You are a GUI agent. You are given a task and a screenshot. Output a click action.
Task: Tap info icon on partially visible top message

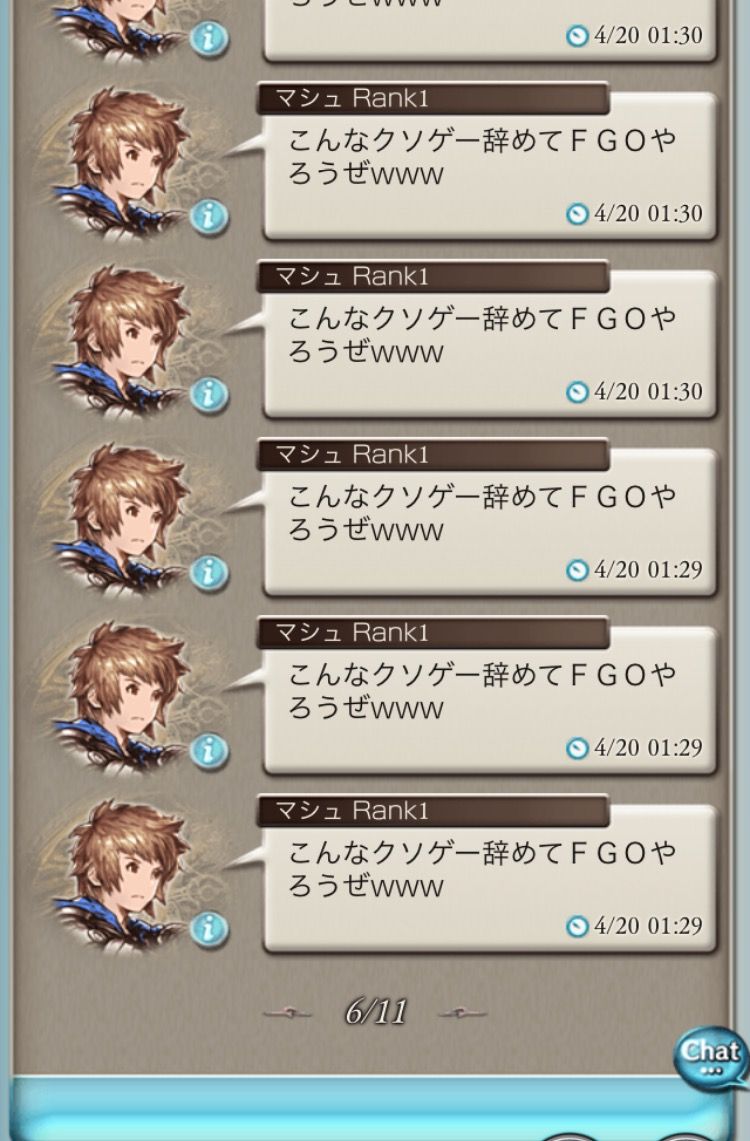click(x=209, y=38)
